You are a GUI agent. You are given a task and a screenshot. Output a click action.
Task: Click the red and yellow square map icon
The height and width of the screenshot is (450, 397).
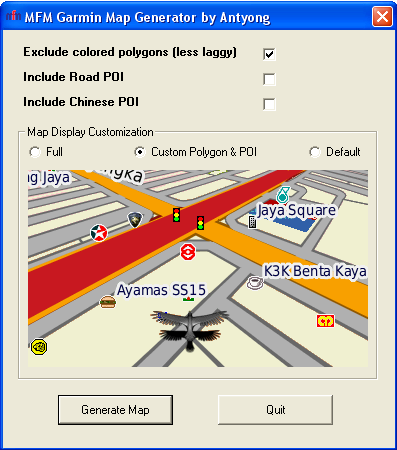[x=325, y=321]
